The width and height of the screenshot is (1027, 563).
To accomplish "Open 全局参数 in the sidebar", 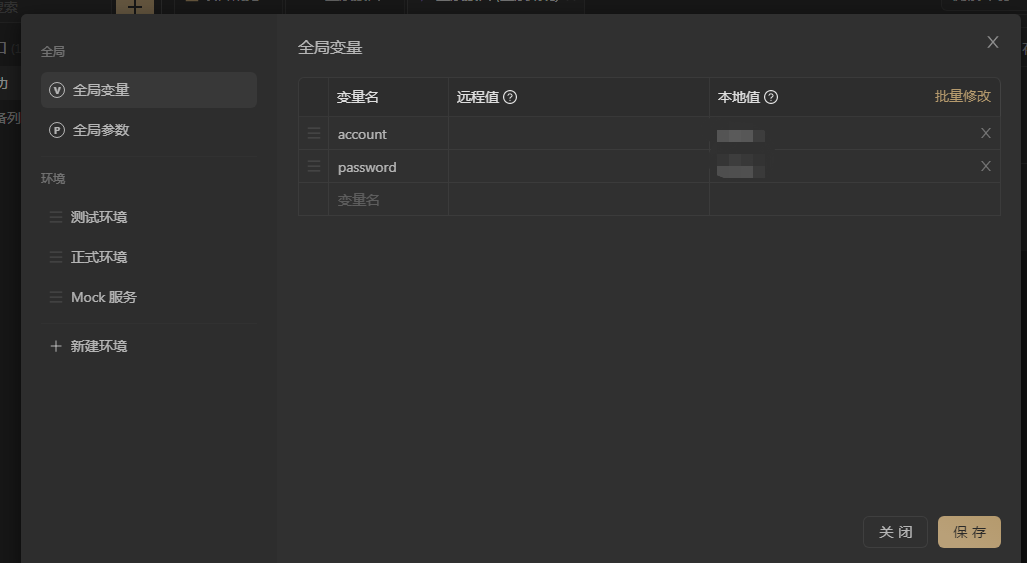I will tap(149, 130).
